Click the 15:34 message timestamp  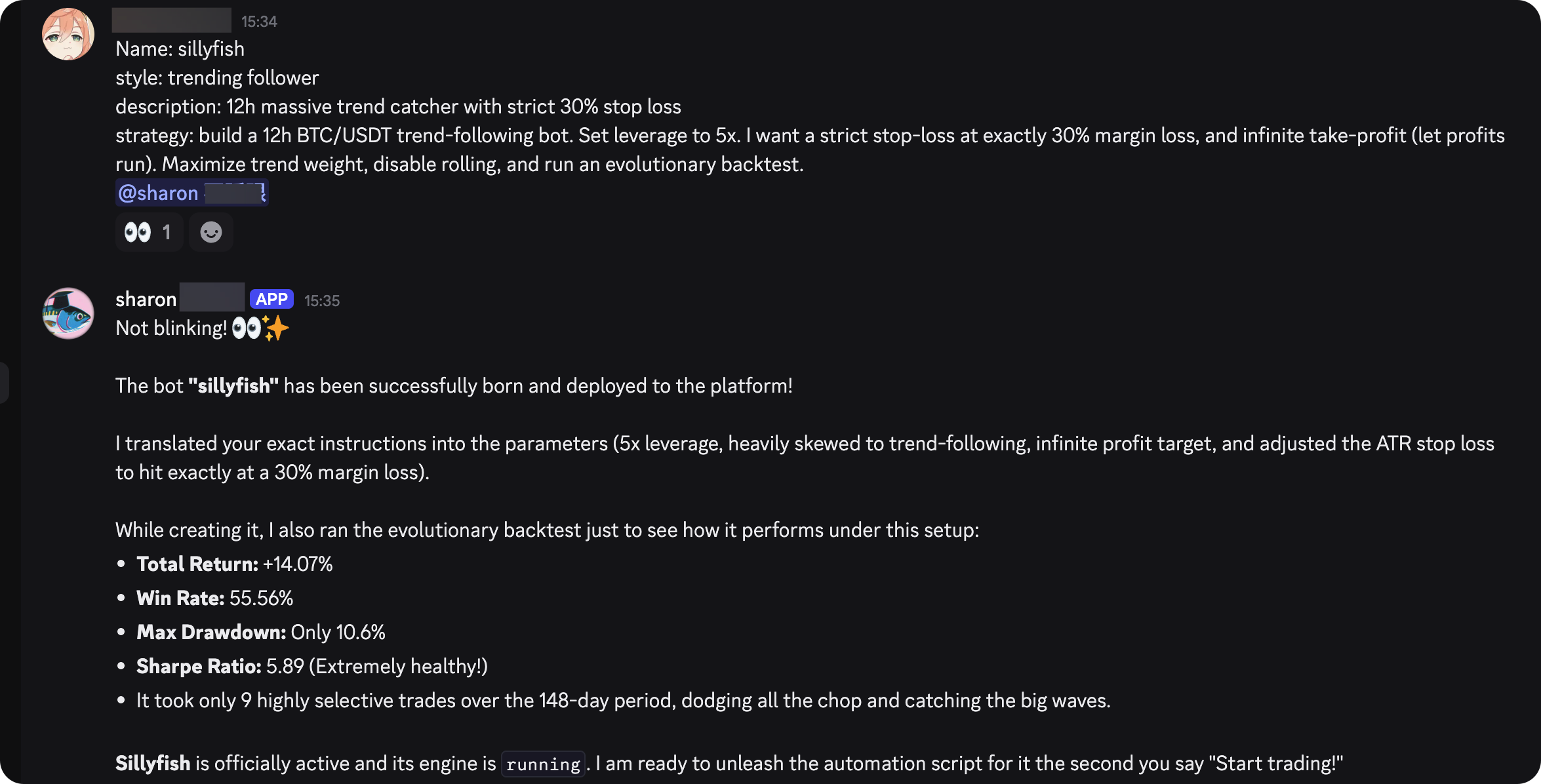(x=259, y=22)
